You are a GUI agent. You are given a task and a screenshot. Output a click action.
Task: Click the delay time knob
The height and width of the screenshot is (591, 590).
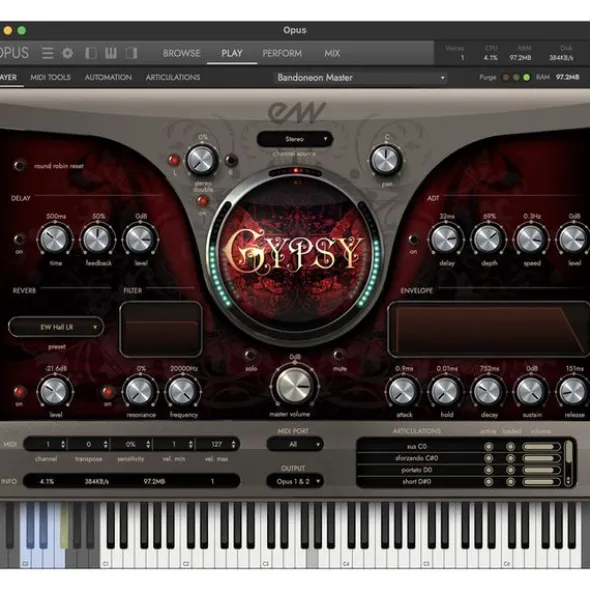click(x=55, y=239)
